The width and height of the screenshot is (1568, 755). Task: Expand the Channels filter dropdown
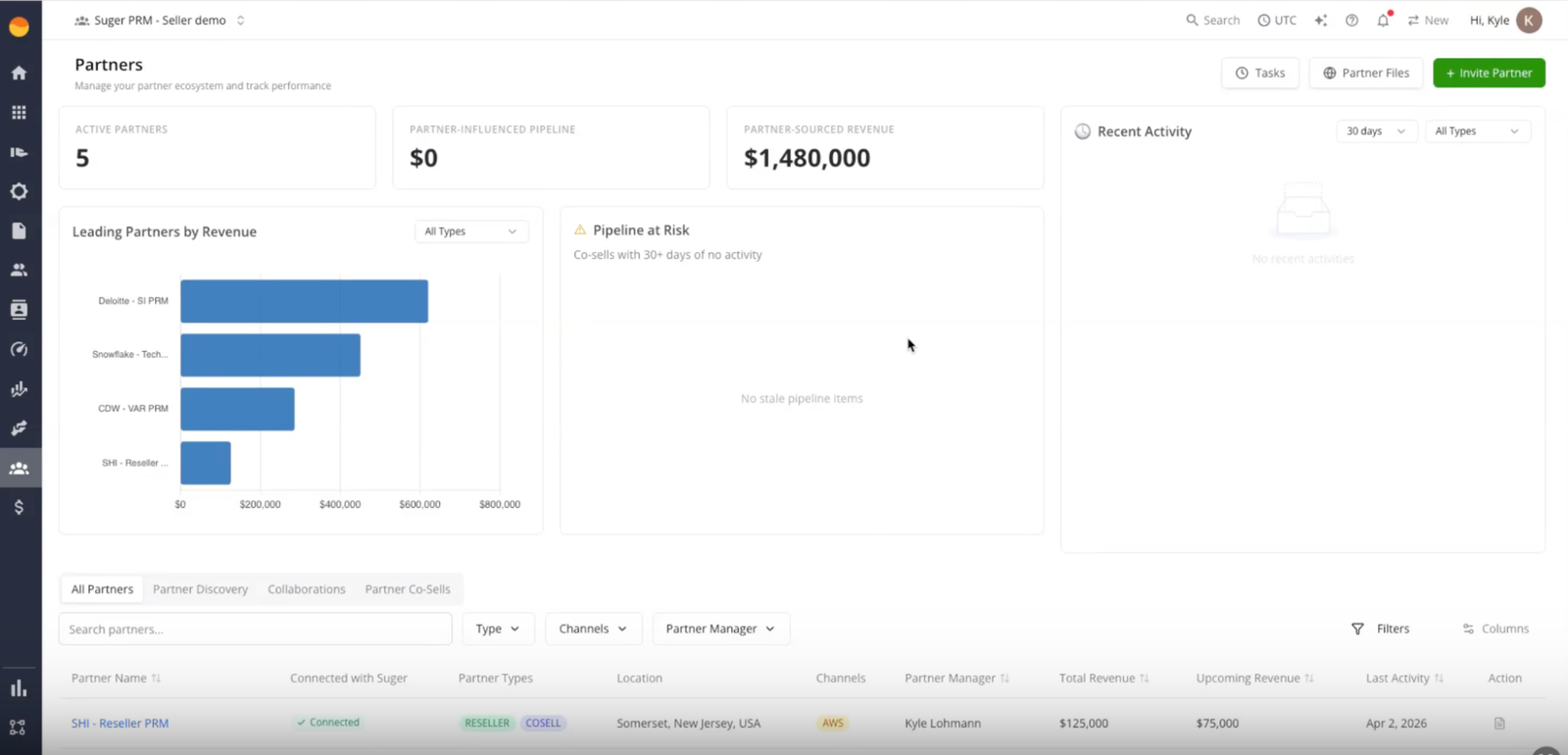[593, 629]
